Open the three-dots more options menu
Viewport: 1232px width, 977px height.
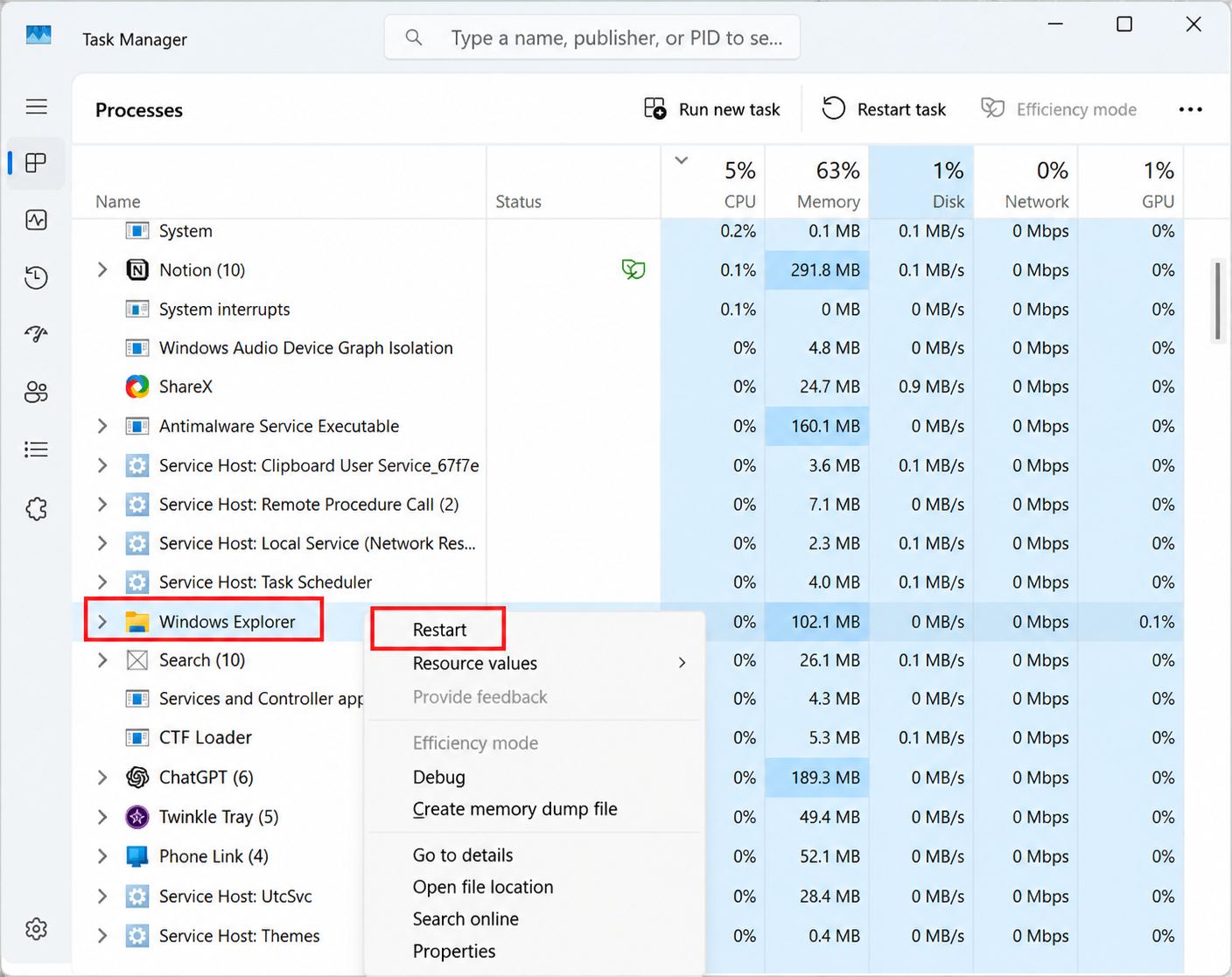point(1191,109)
